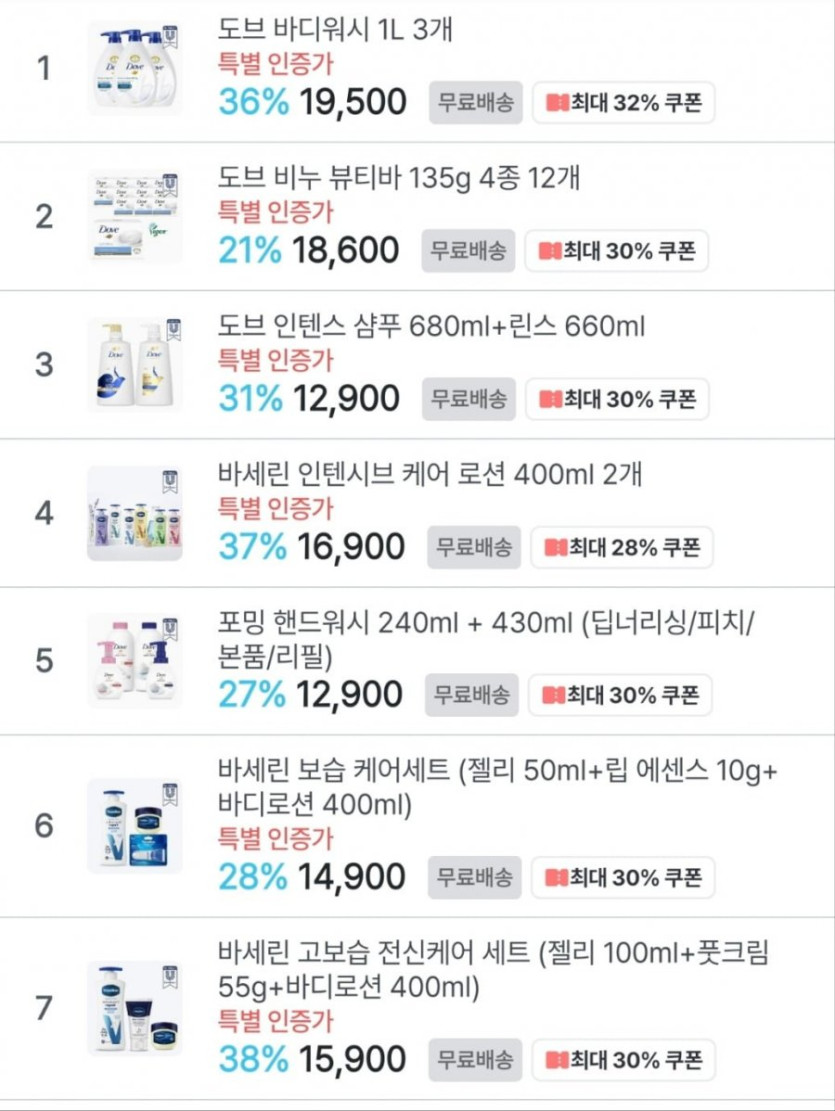The image size is (835, 1111).
Task: Open the Dove beauty bar soap thumbnail
Action: click(x=134, y=217)
